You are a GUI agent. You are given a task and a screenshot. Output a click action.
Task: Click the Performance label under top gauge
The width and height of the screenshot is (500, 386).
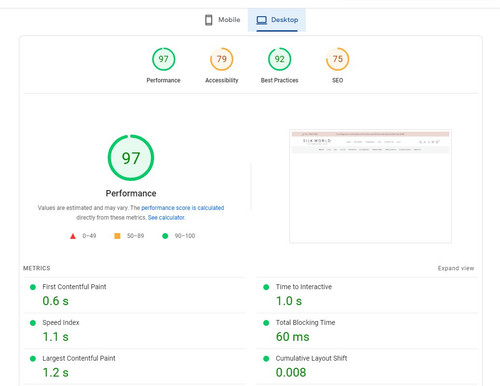[163, 80]
